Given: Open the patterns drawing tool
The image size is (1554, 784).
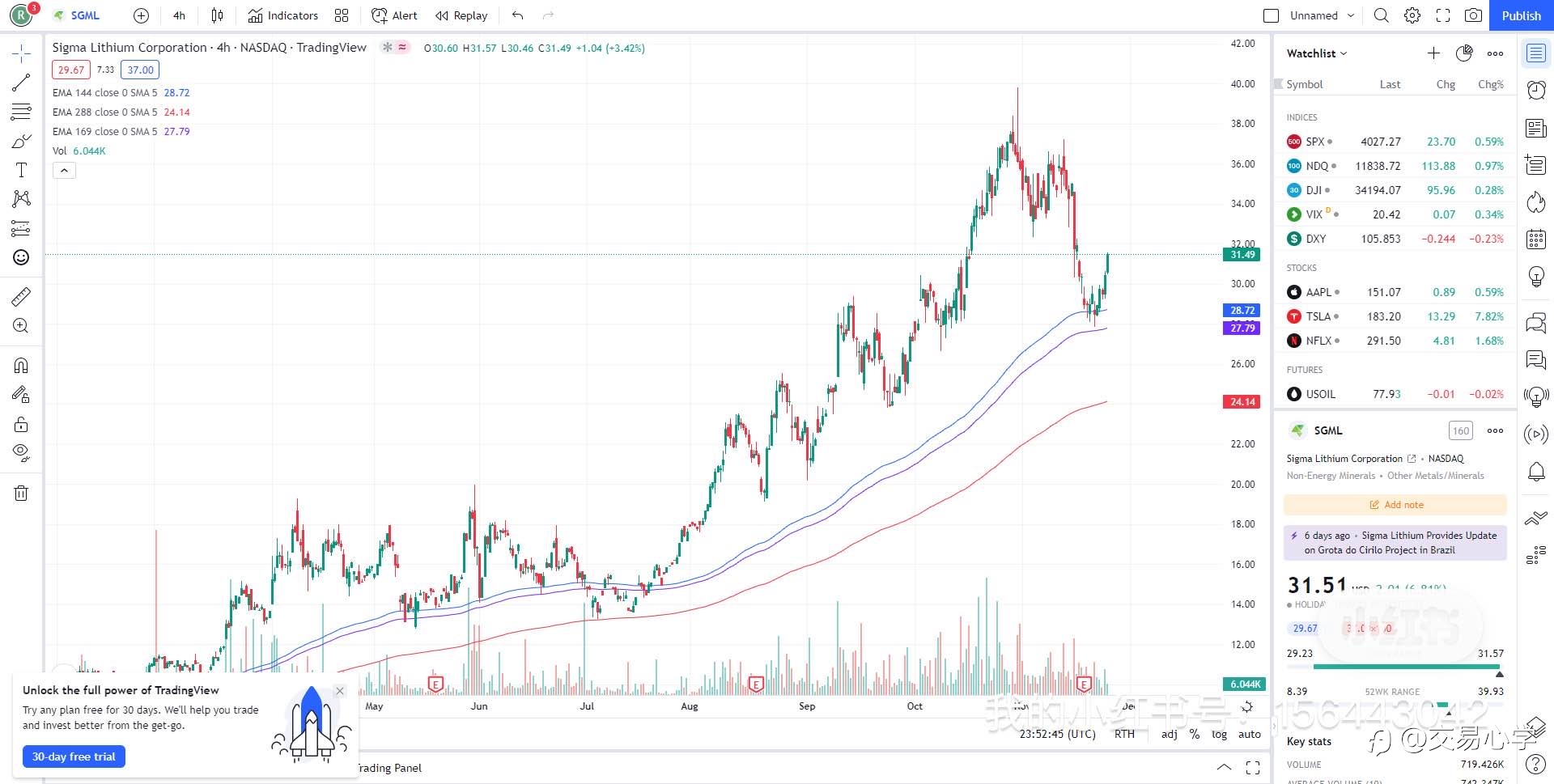Looking at the screenshot, I should click(21, 199).
